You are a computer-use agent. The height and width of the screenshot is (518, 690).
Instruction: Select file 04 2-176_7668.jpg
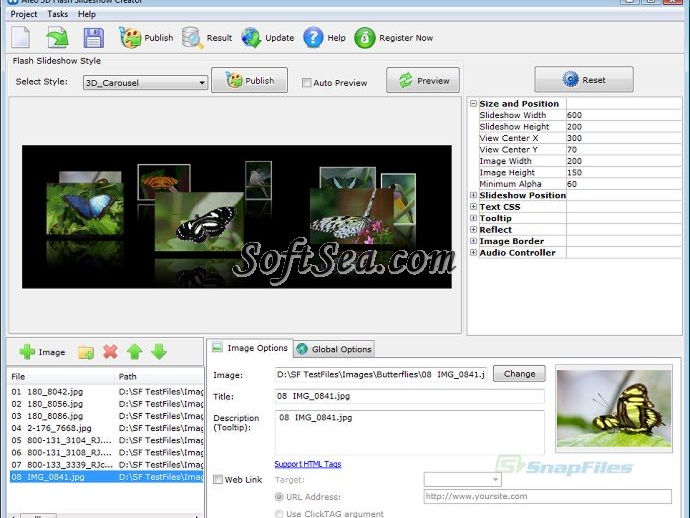coord(107,428)
